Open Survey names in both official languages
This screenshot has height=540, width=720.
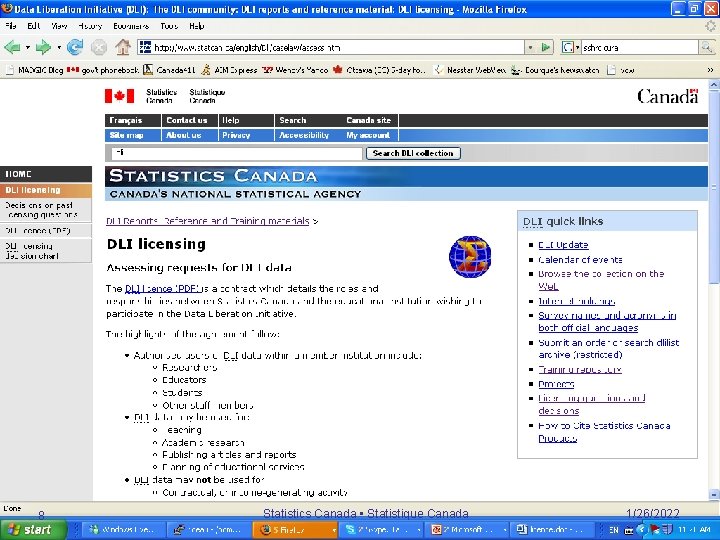coord(607,321)
